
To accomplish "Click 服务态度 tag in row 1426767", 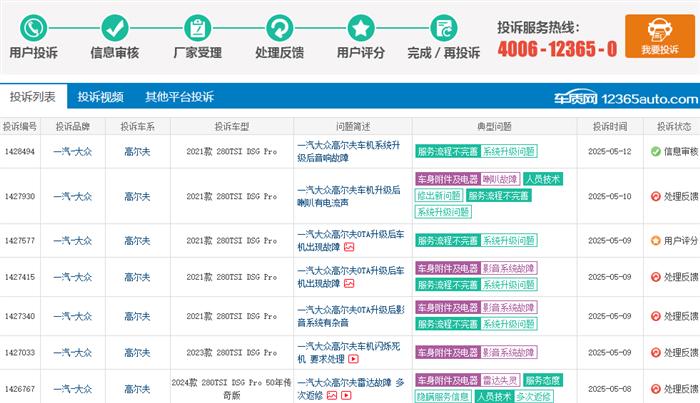I will [x=543, y=380].
